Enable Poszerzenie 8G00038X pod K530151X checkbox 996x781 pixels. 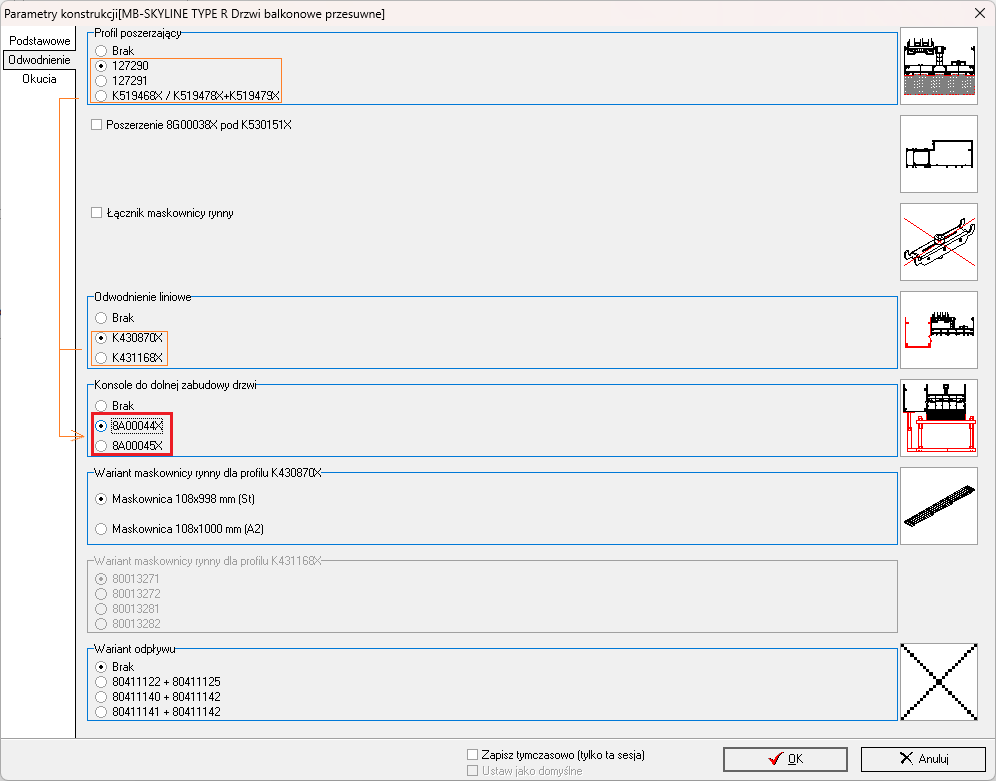click(x=97, y=125)
